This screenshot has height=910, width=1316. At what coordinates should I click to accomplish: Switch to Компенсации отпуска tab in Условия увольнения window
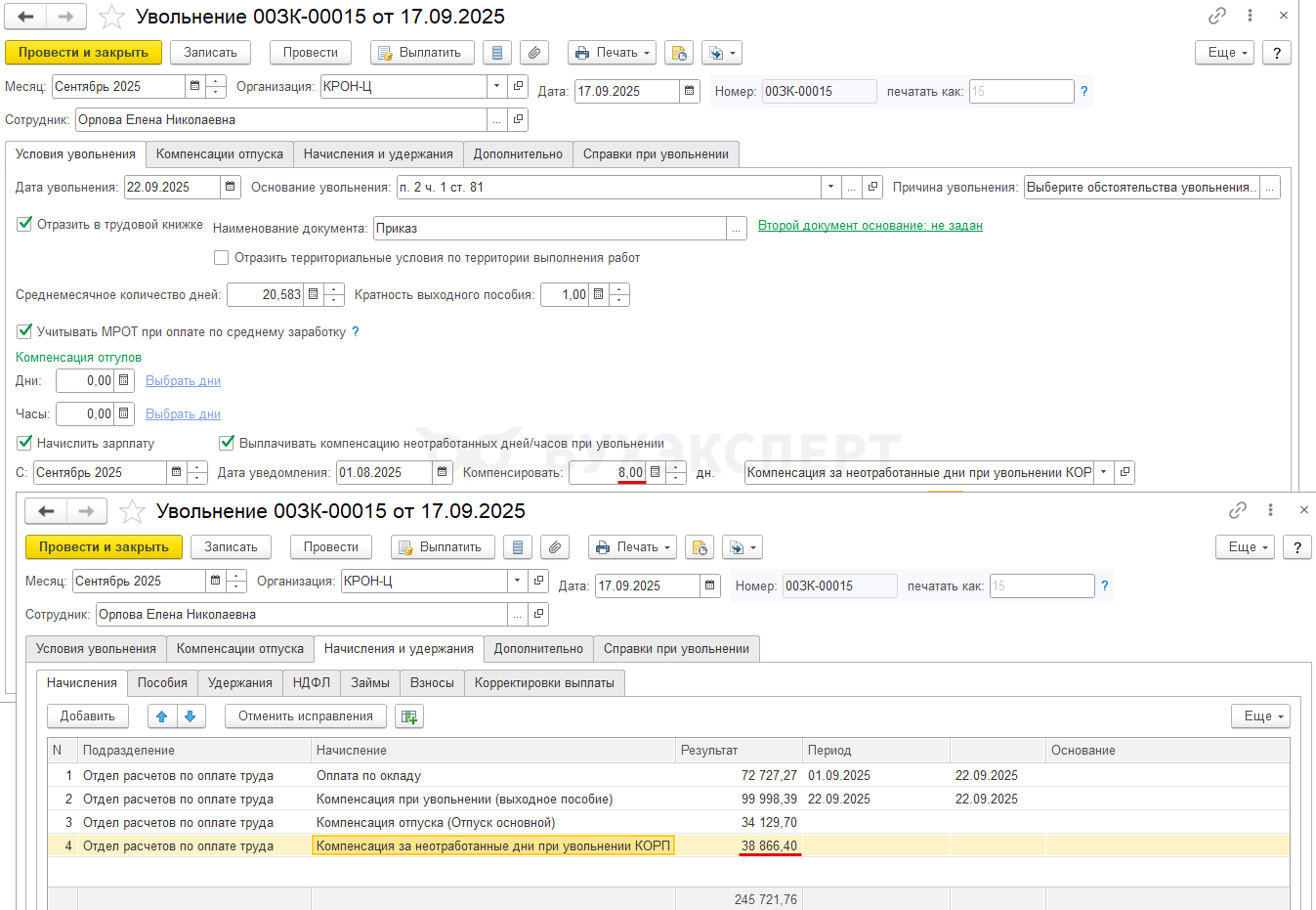(x=220, y=154)
